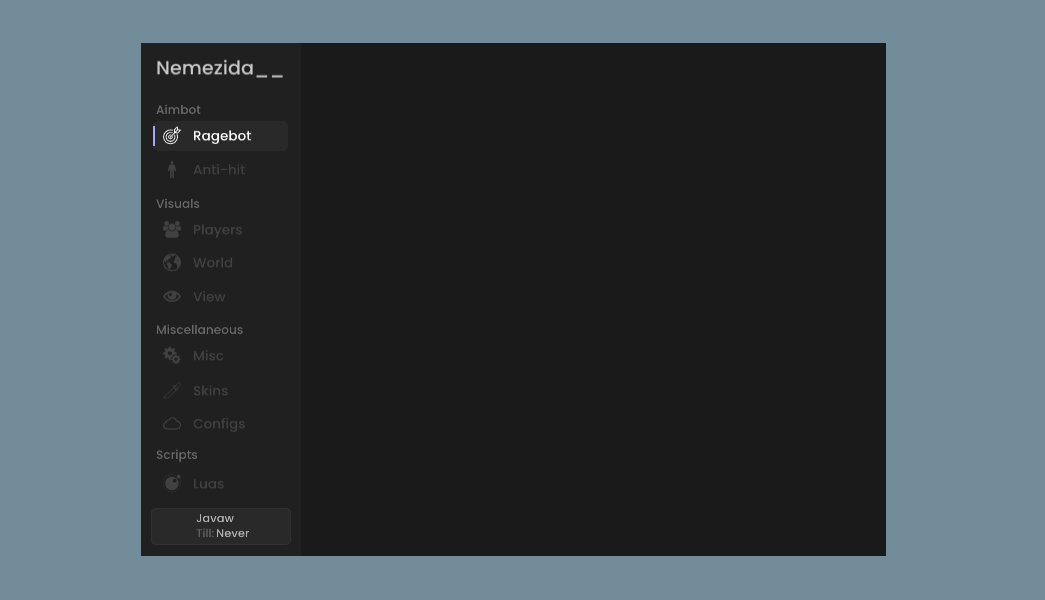
Task: Click the Anti-hit person icon
Action: click(172, 169)
